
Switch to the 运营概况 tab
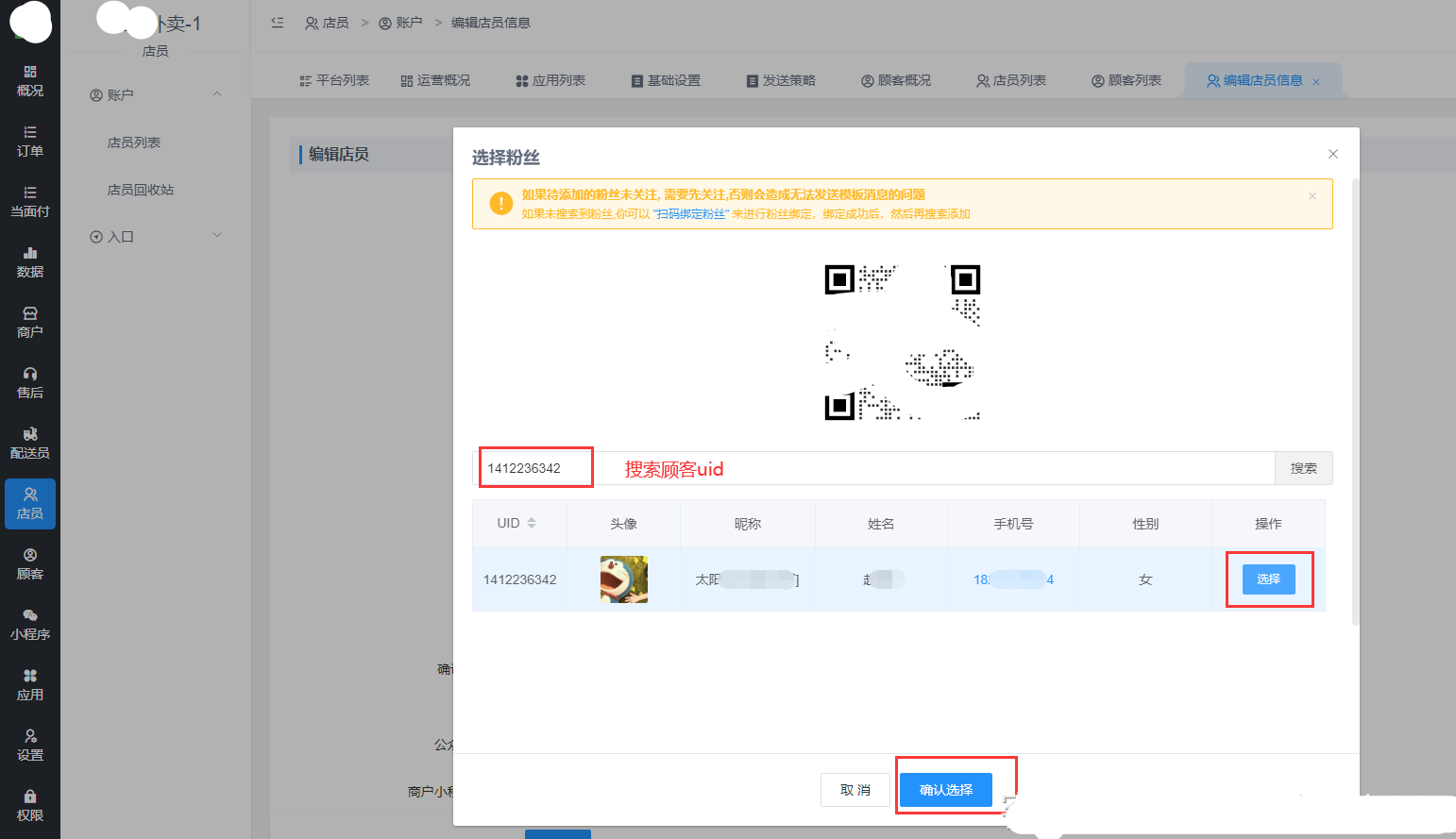435,80
